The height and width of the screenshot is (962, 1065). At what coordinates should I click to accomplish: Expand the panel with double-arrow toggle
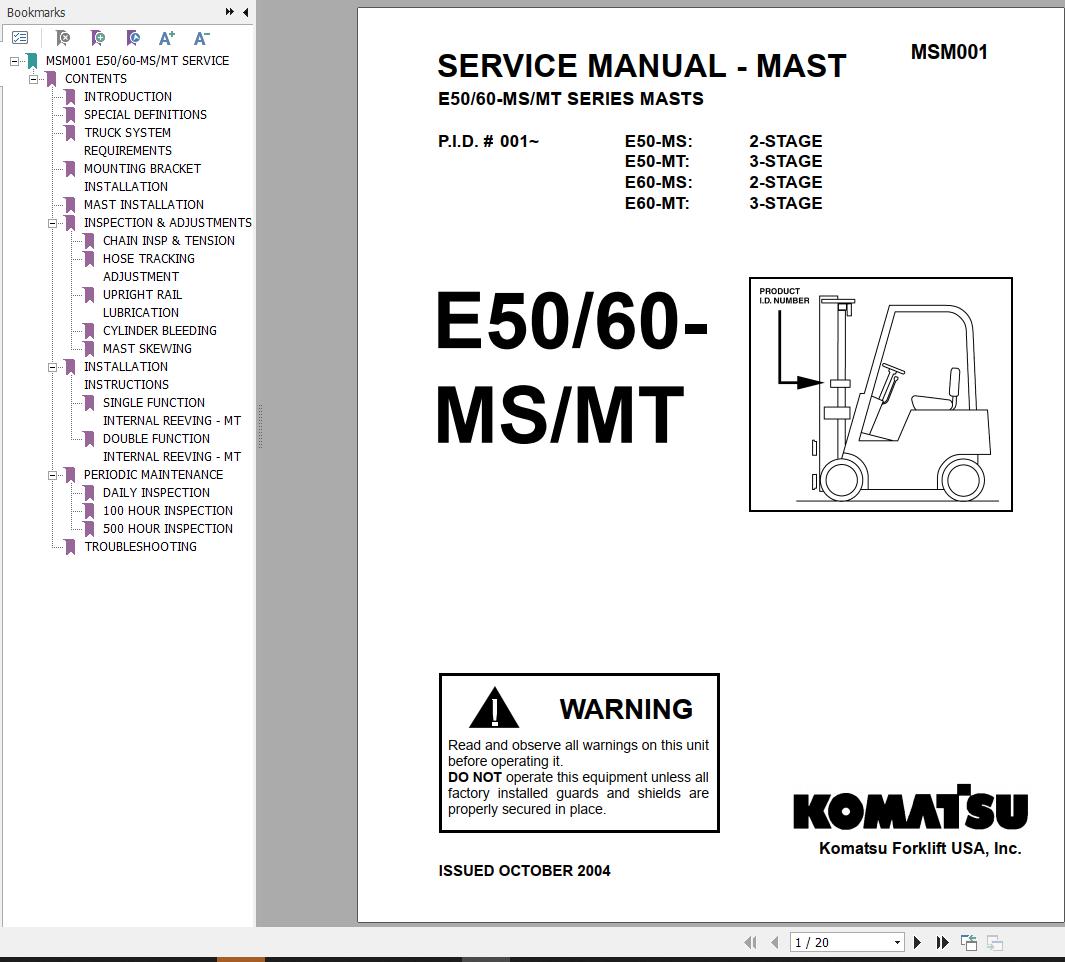(x=230, y=12)
